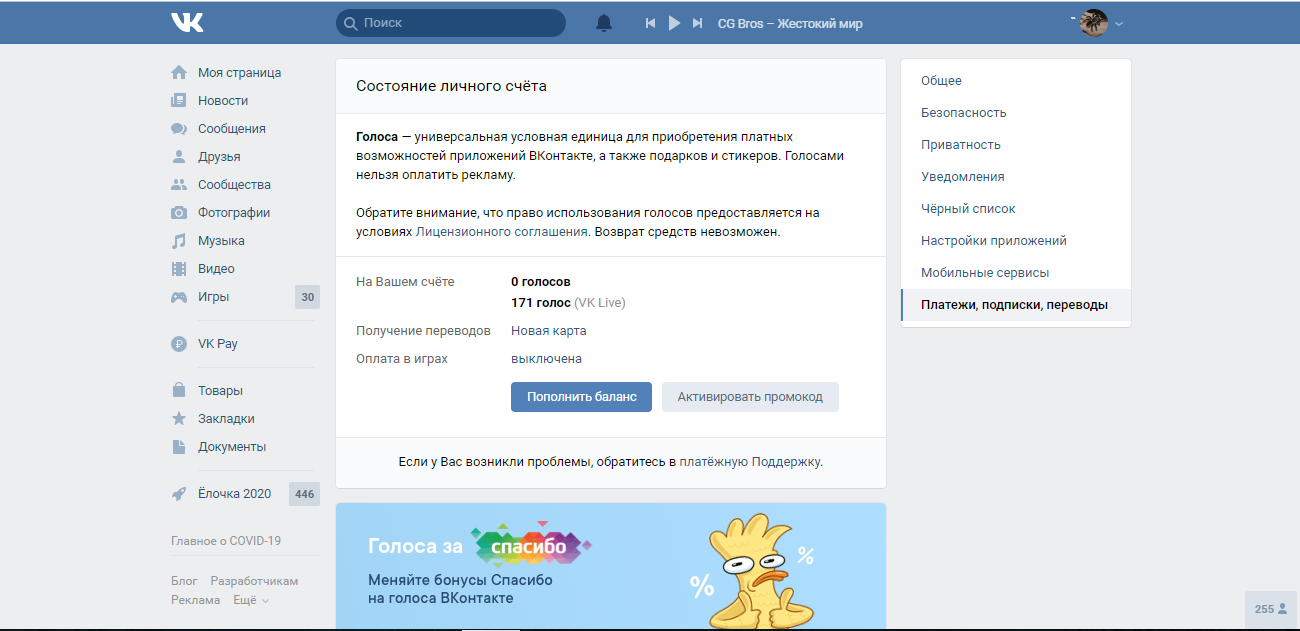Click ruble icon beside VK Pay
The height and width of the screenshot is (631, 1300).
pos(179,343)
